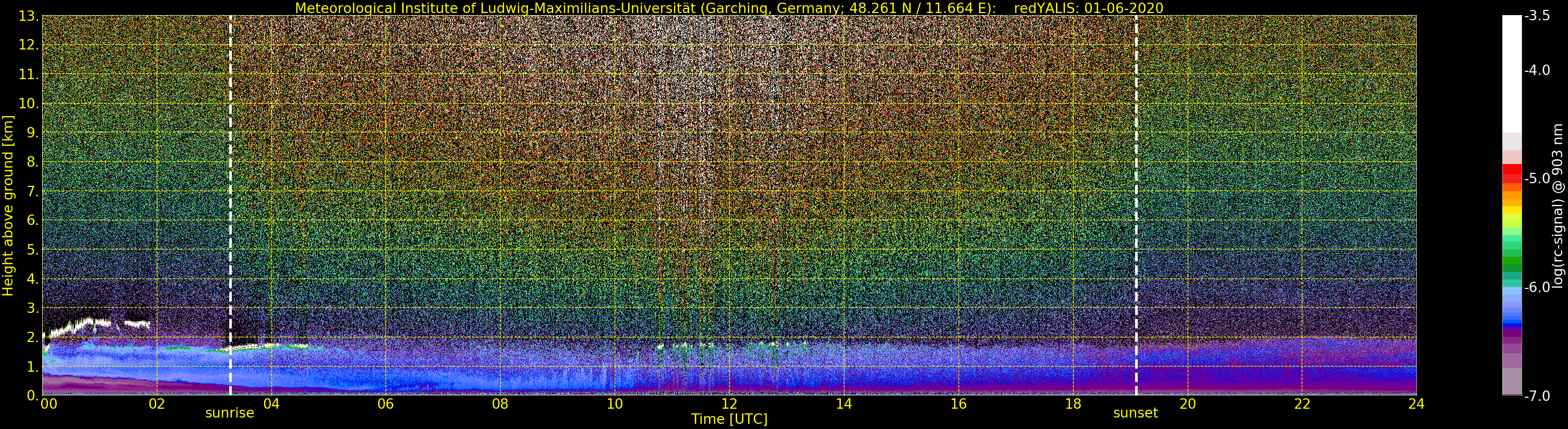Click the -3.5 colorbar top label

1537,16
